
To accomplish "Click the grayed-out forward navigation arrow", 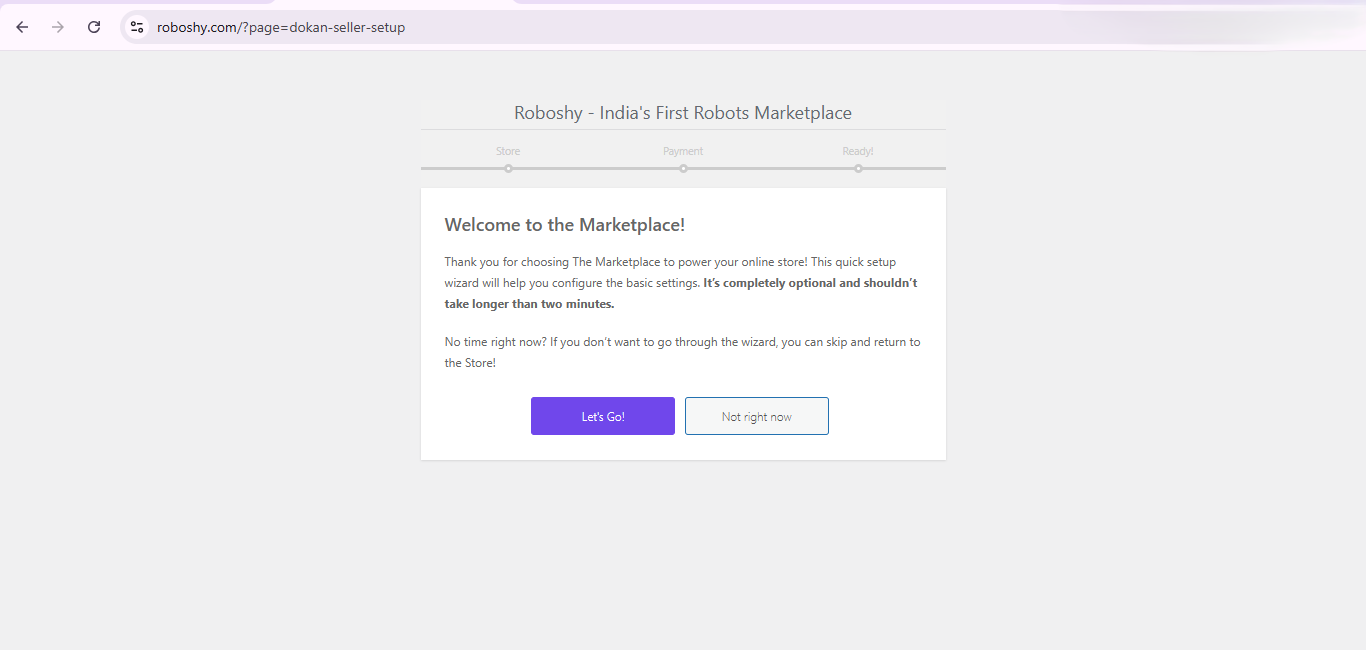I will (58, 27).
